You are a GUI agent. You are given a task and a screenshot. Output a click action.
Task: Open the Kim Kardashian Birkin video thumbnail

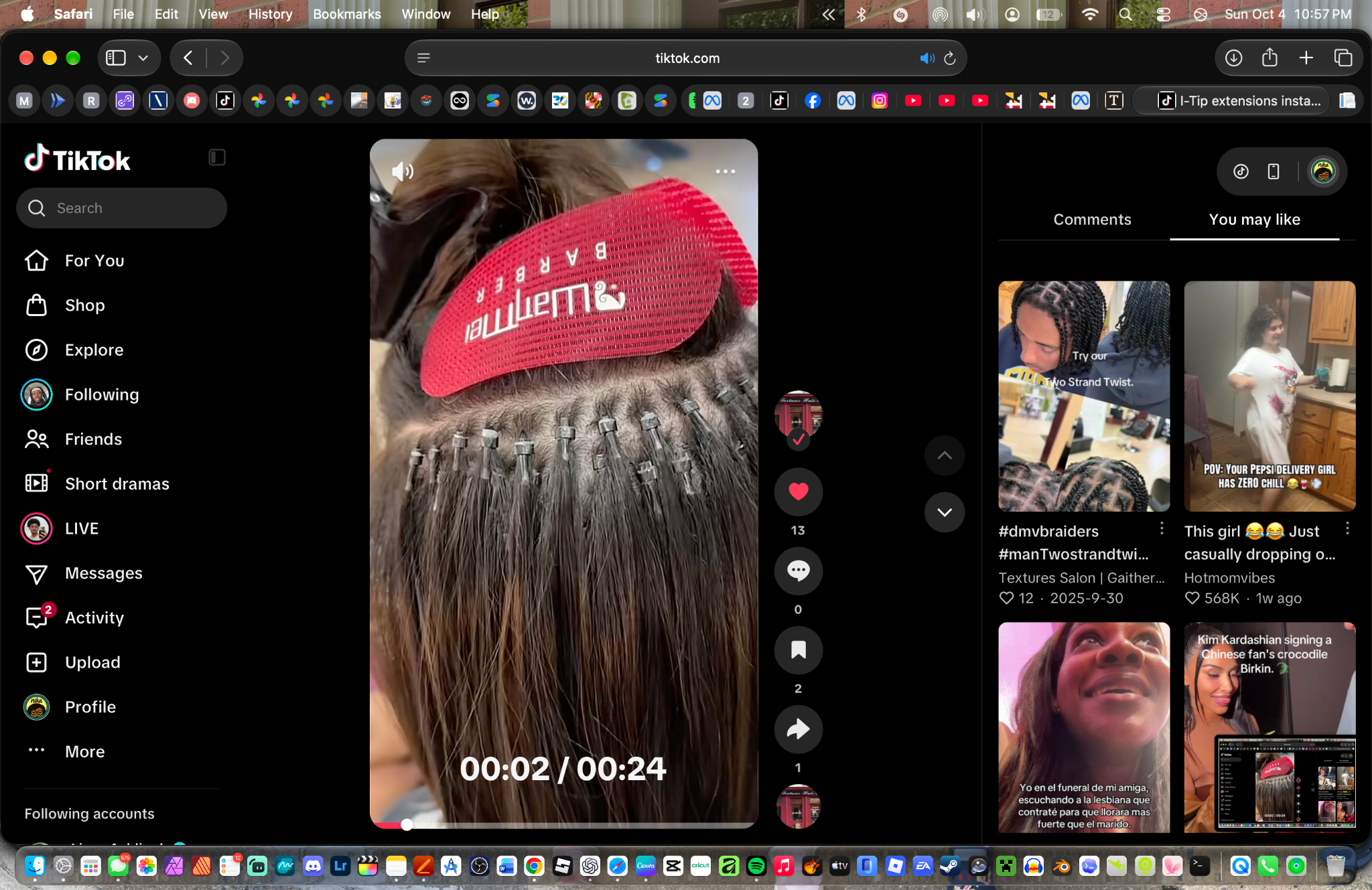[1270, 727]
